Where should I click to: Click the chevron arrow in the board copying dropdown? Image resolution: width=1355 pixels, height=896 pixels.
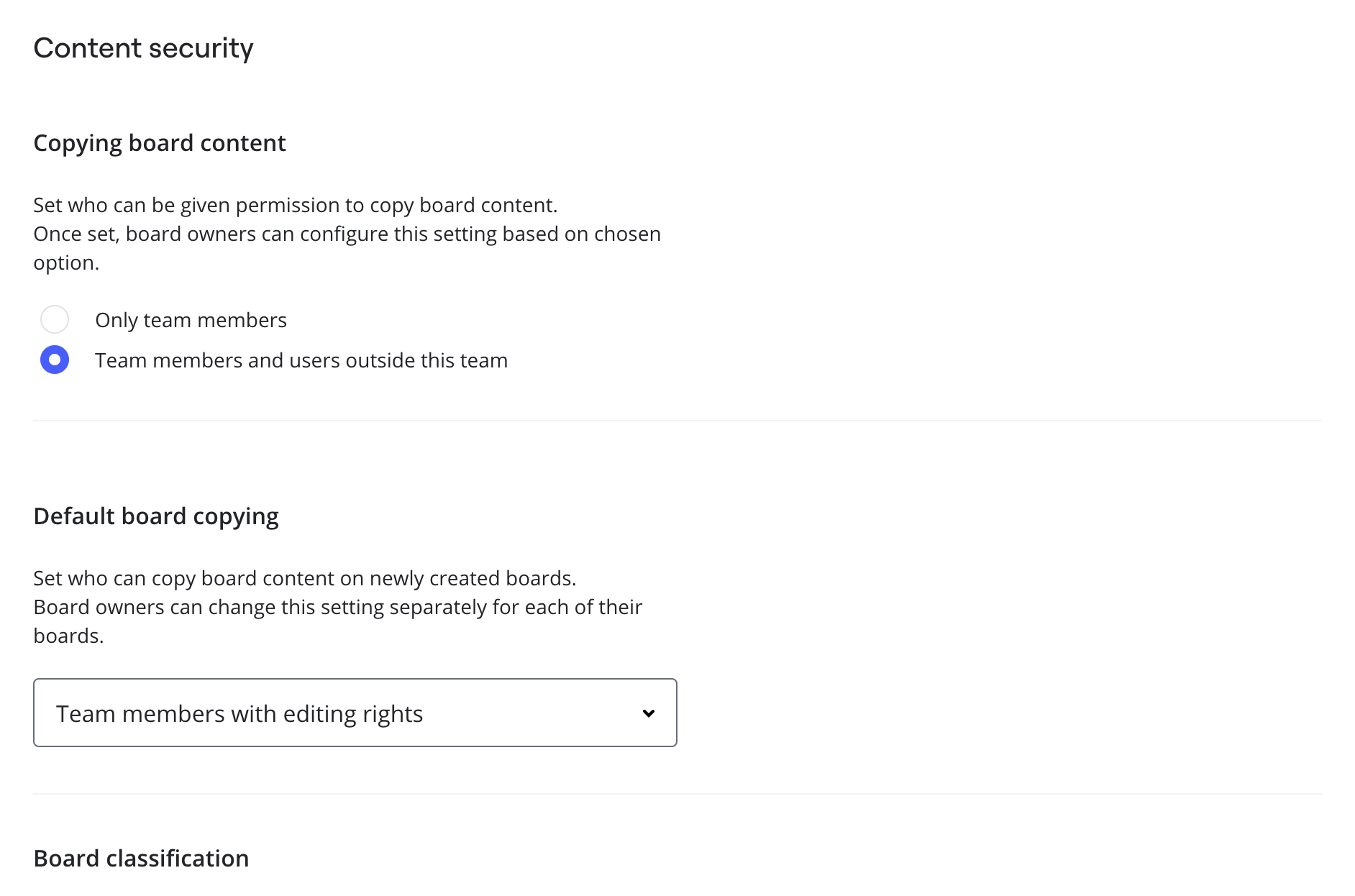(x=649, y=713)
